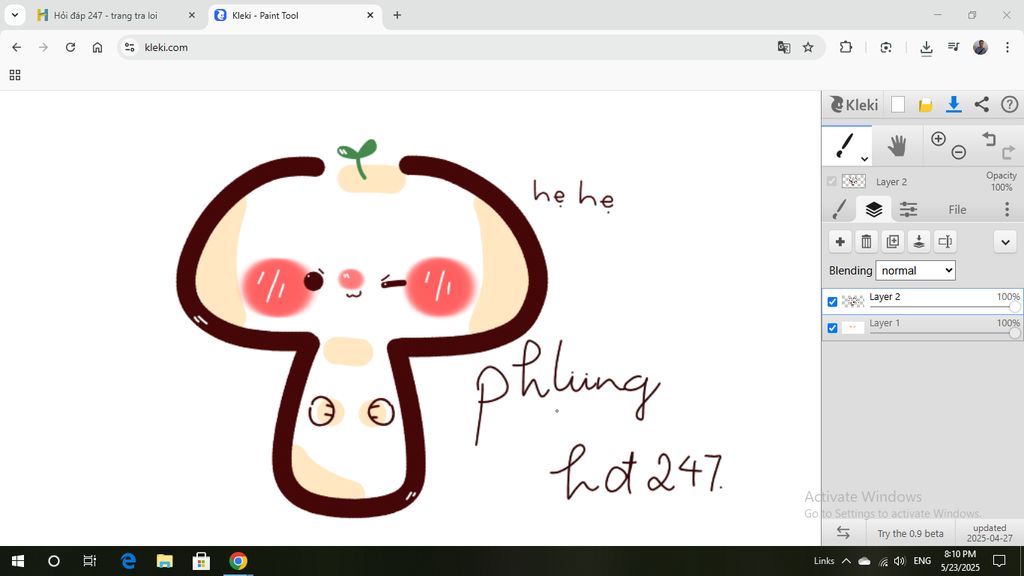Click the share icon in Kleki header
The height and width of the screenshot is (576, 1024).
click(x=981, y=105)
